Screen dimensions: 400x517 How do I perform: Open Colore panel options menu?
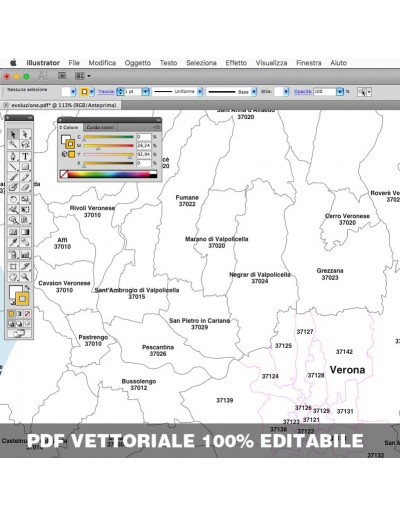click(x=157, y=127)
